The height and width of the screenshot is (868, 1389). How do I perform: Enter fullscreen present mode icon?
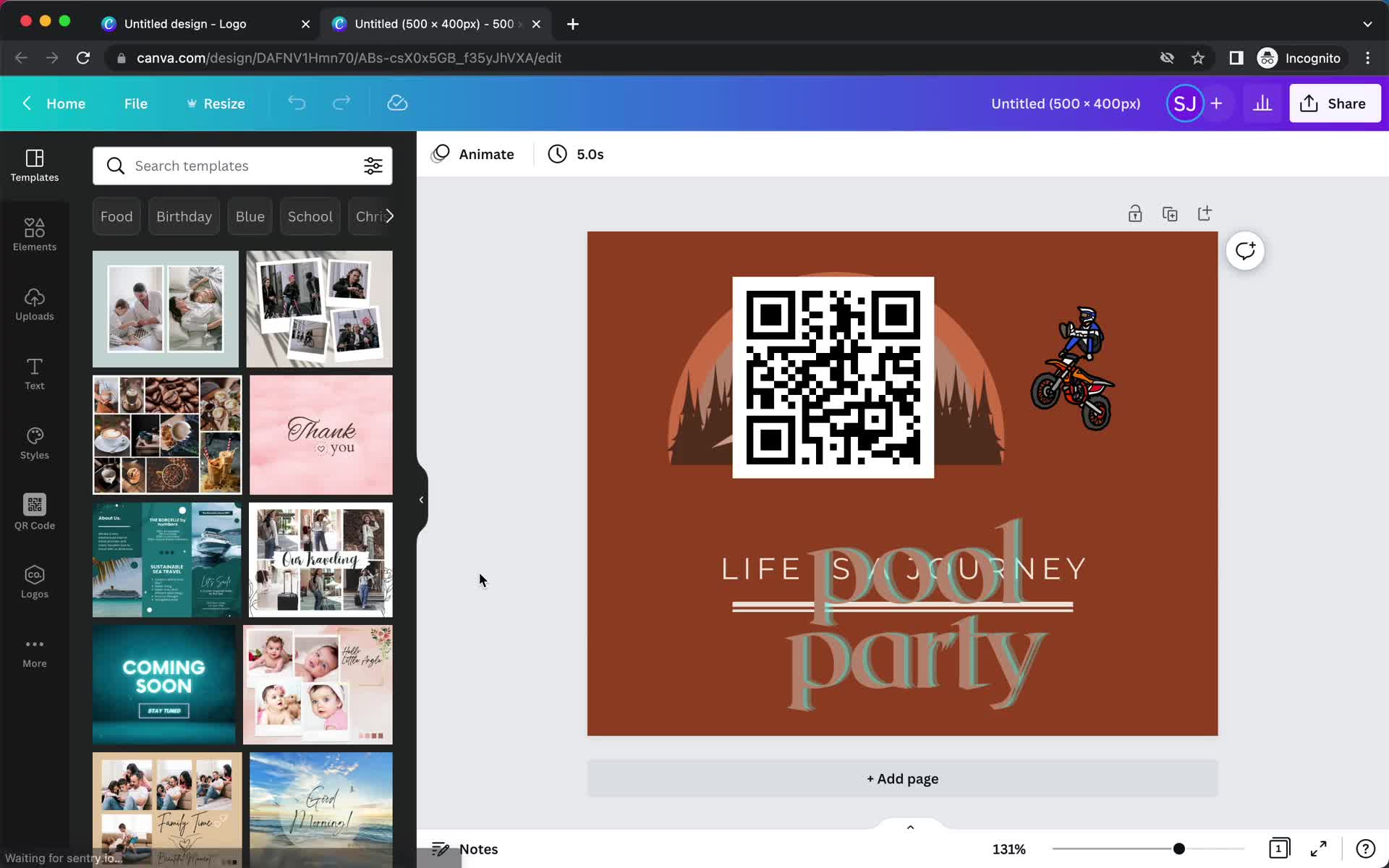[x=1319, y=848]
